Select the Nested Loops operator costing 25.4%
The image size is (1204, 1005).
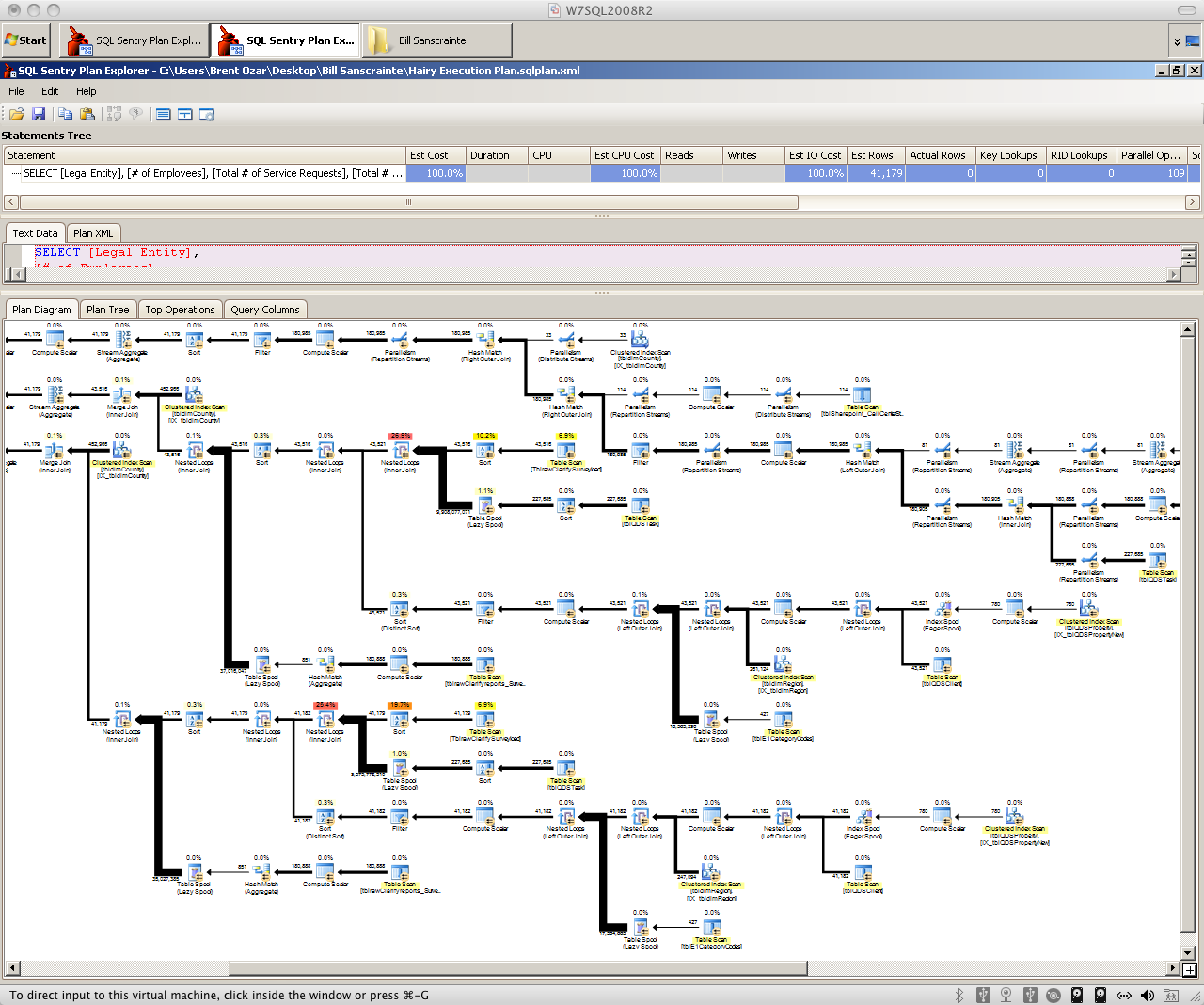coord(325,721)
